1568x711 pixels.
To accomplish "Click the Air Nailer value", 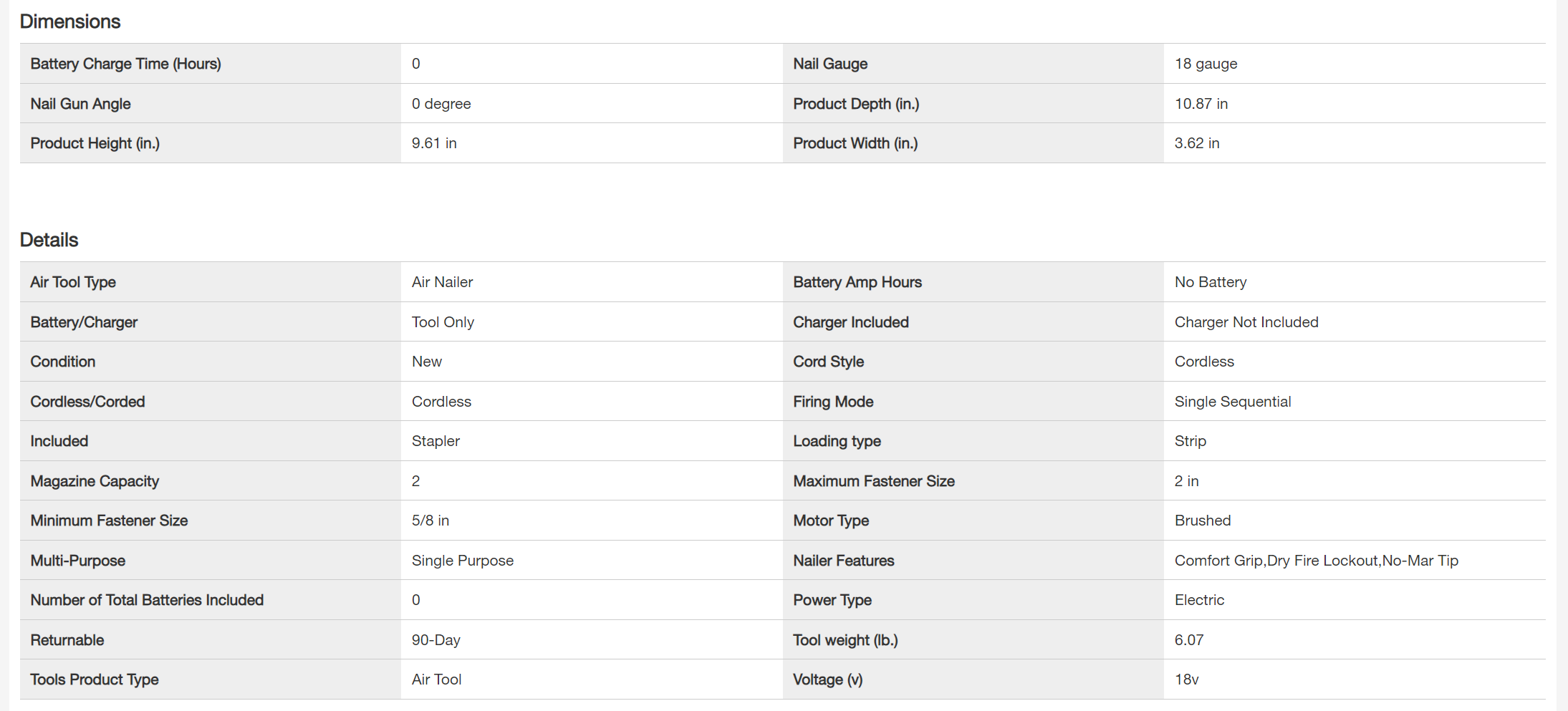I will pyautogui.click(x=442, y=282).
